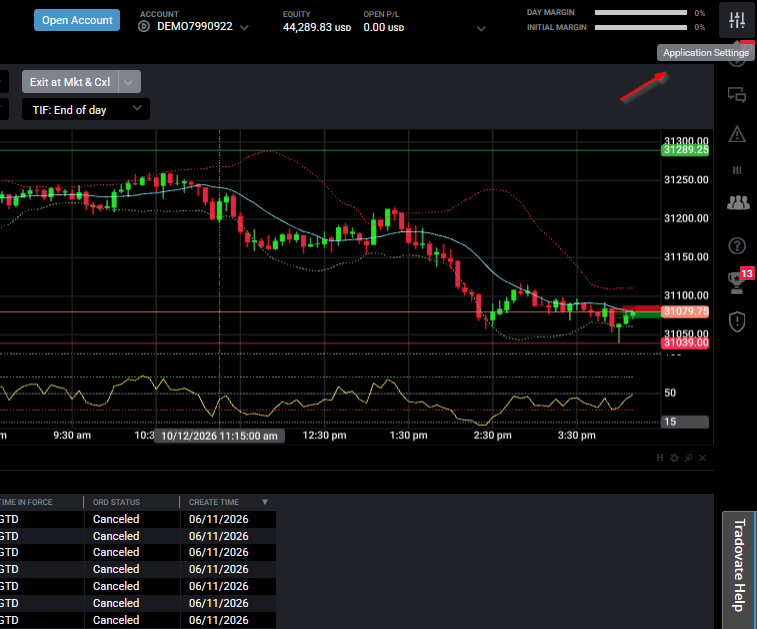Click Exit at Mkt & Cxl button

pyautogui.click(x=70, y=82)
